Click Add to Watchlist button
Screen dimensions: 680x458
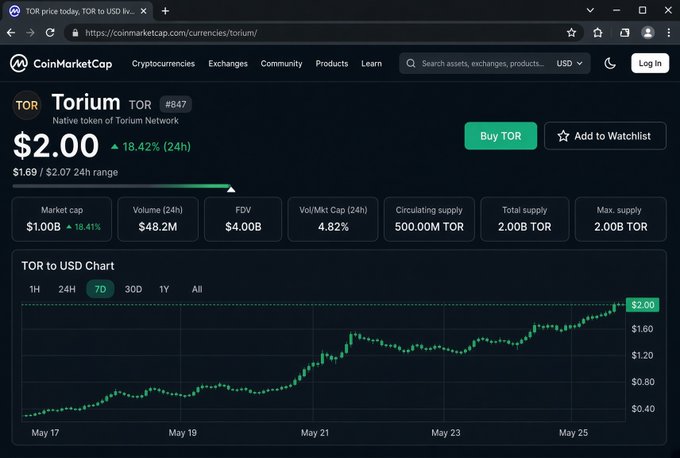[605, 136]
